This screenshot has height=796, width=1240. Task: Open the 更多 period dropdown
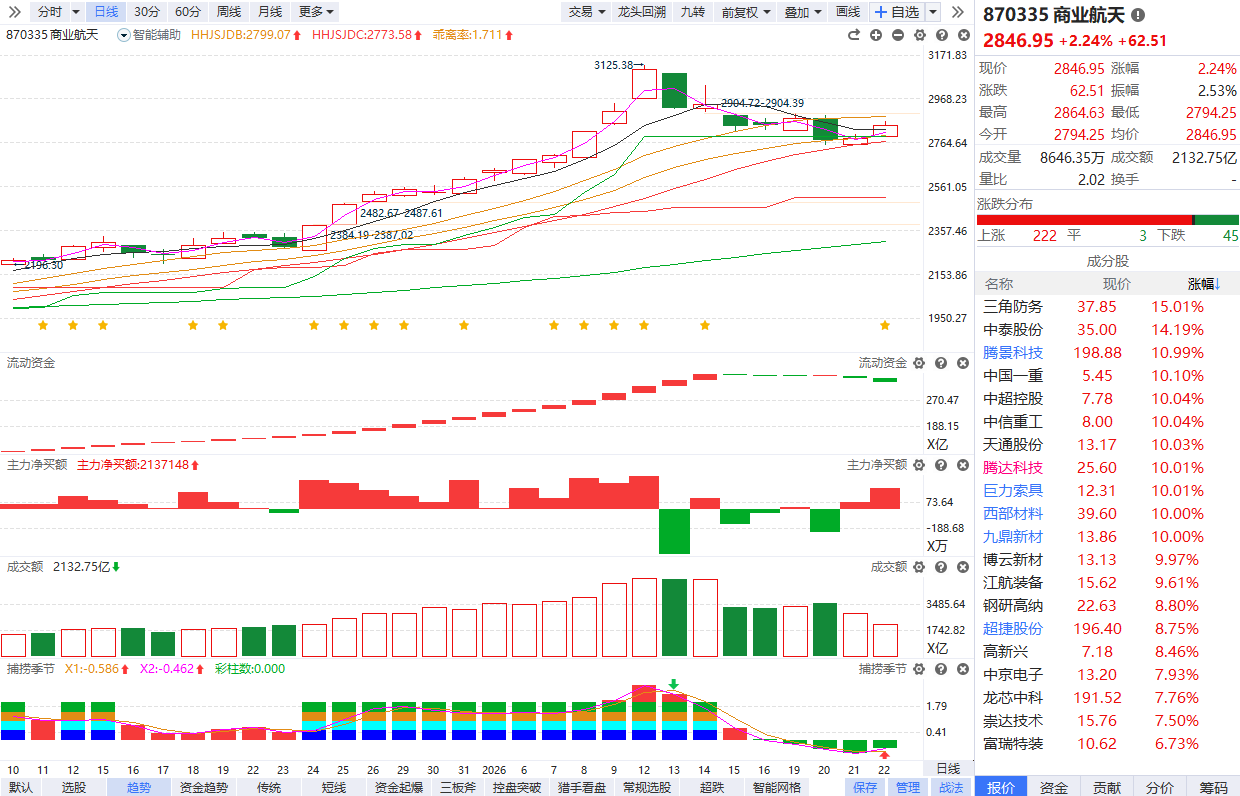[x=317, y=12]
